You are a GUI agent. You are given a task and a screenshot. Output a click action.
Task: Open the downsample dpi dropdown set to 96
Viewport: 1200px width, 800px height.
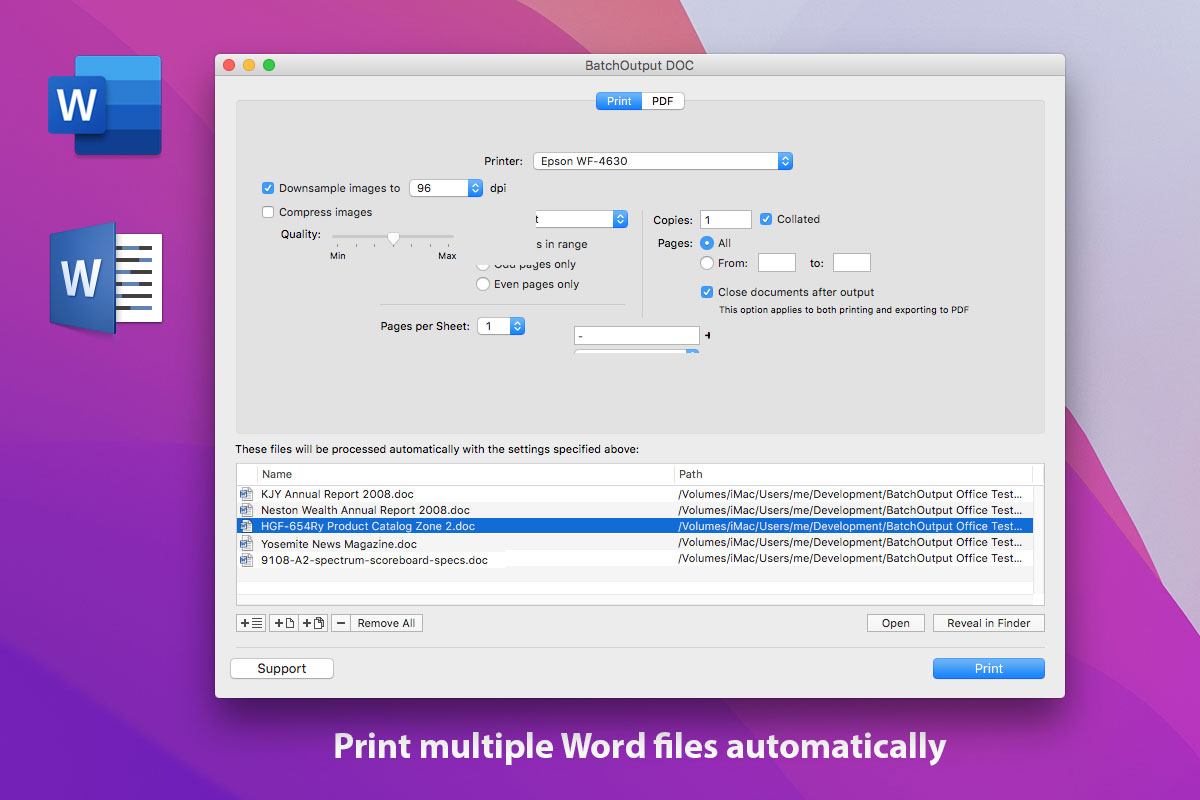[446, 188]
